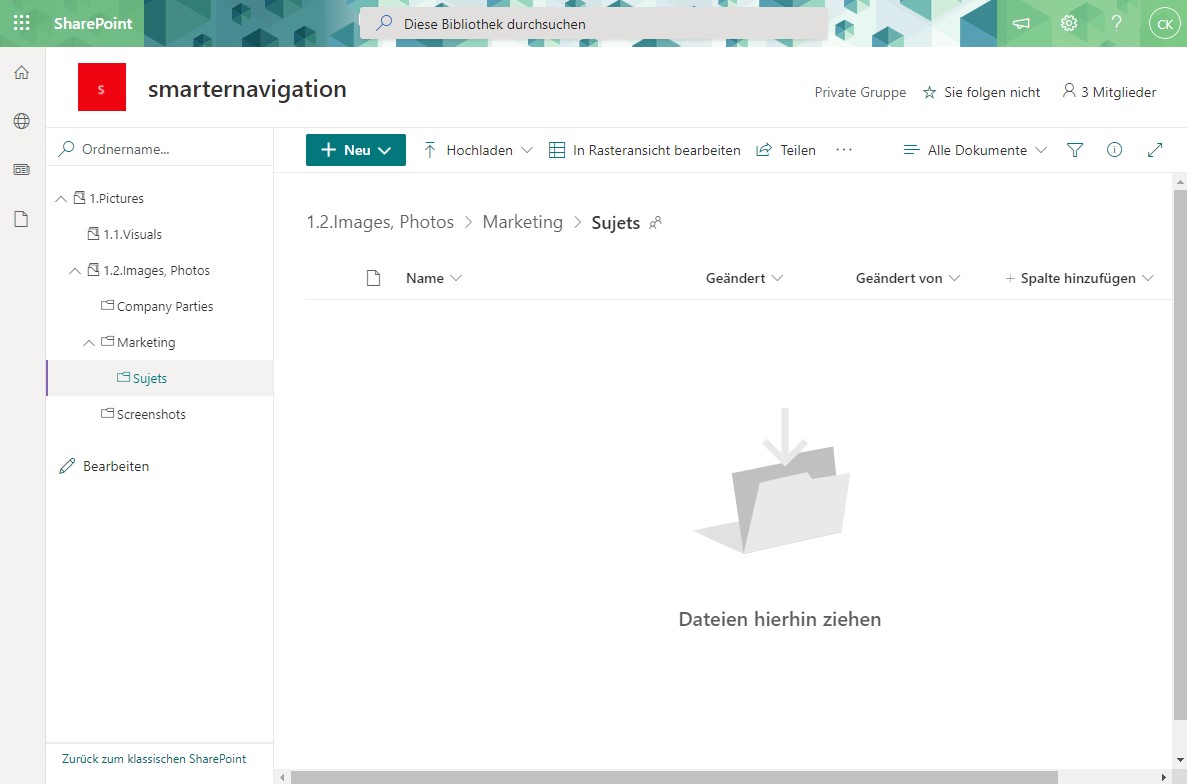
Task: Open the app launcher waffle icon
Action: [x=22, y=22]
